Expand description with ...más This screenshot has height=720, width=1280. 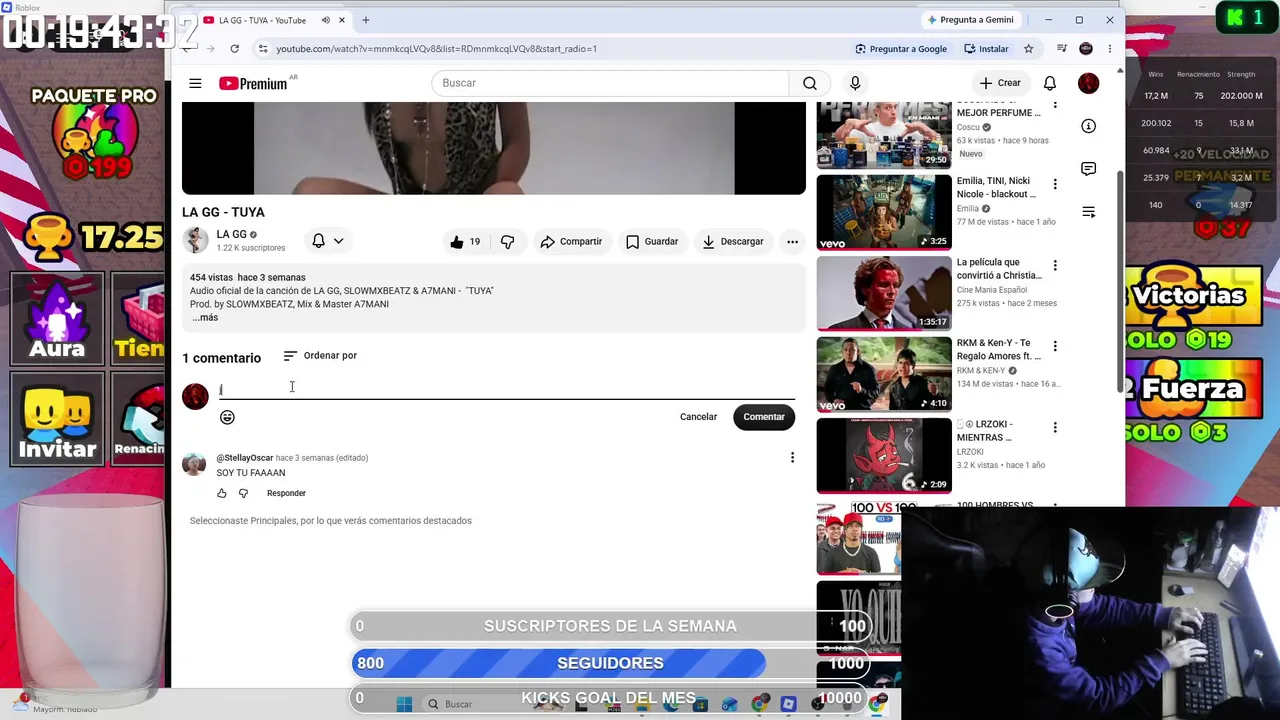(204, 317)
